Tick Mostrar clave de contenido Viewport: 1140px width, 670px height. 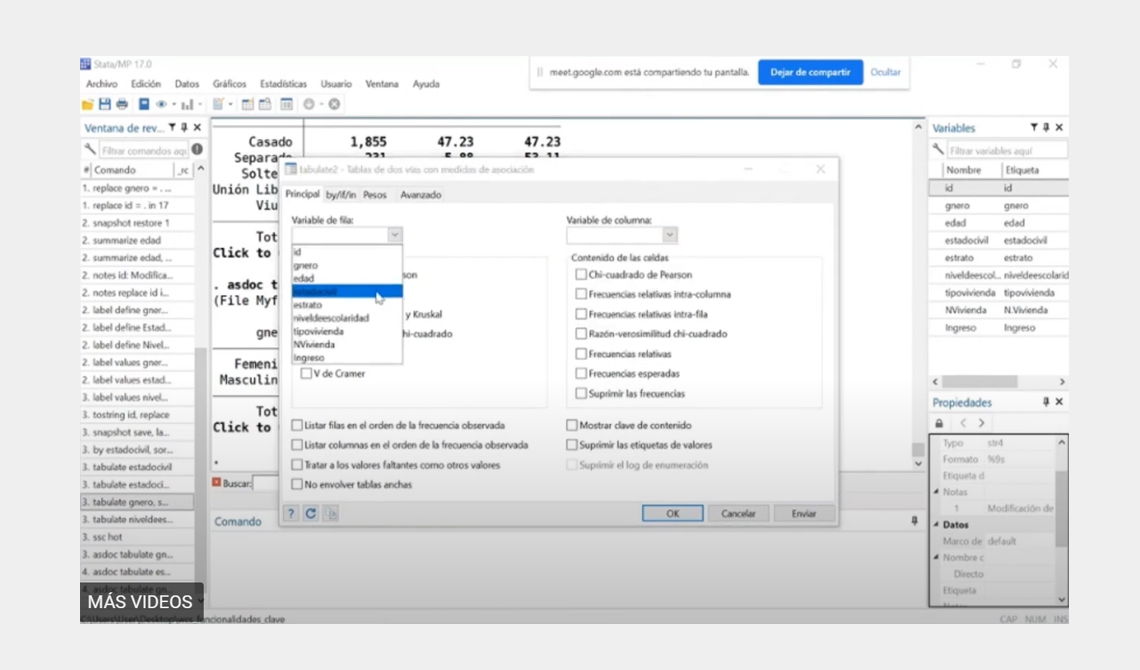[572, 425]
